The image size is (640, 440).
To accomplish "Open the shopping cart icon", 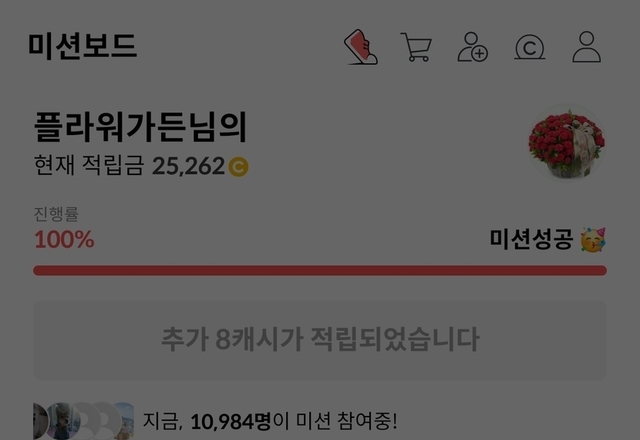I will [x=416, y=47].
